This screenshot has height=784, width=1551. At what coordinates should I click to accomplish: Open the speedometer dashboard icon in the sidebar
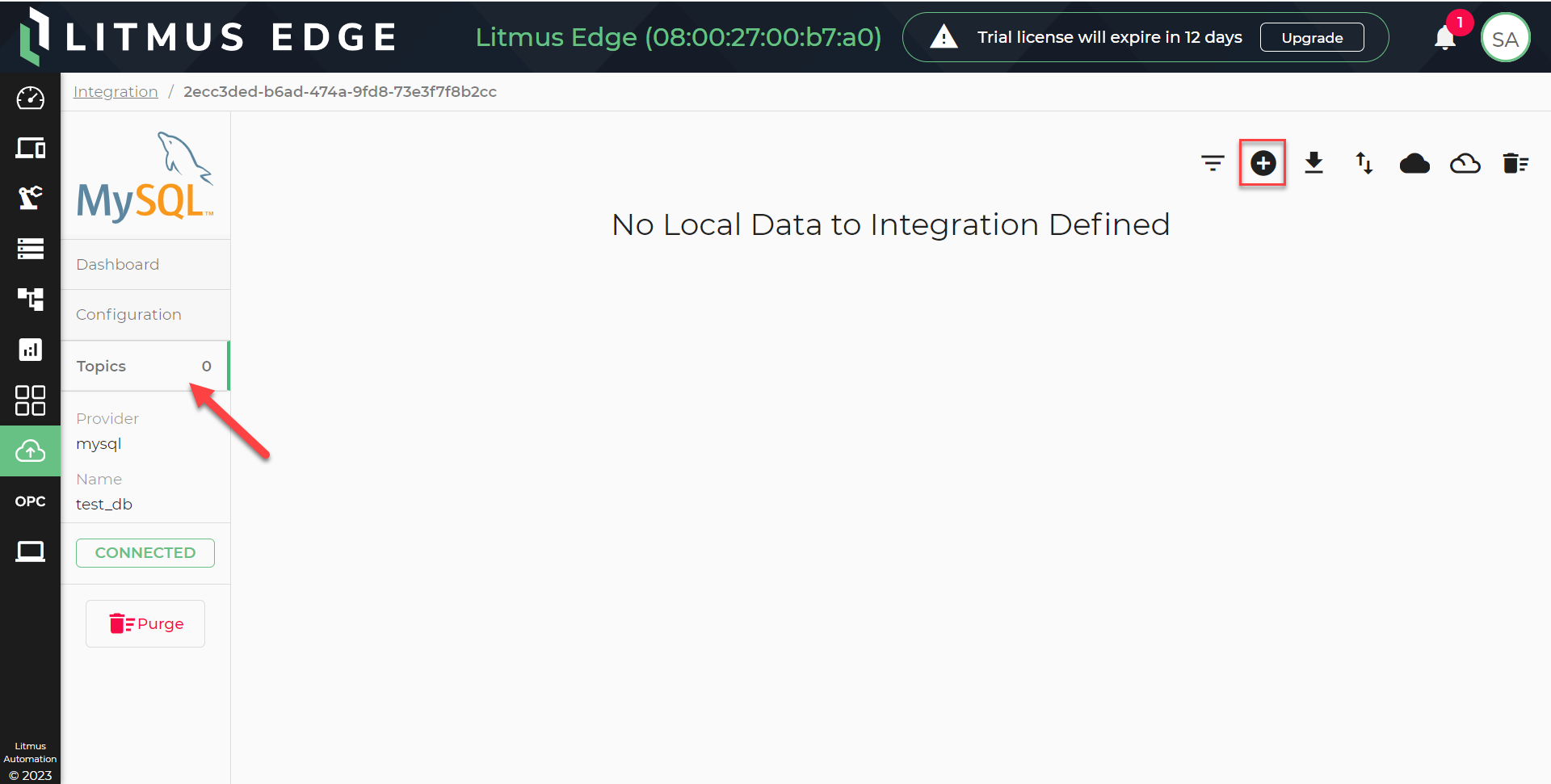pos(30,98)
